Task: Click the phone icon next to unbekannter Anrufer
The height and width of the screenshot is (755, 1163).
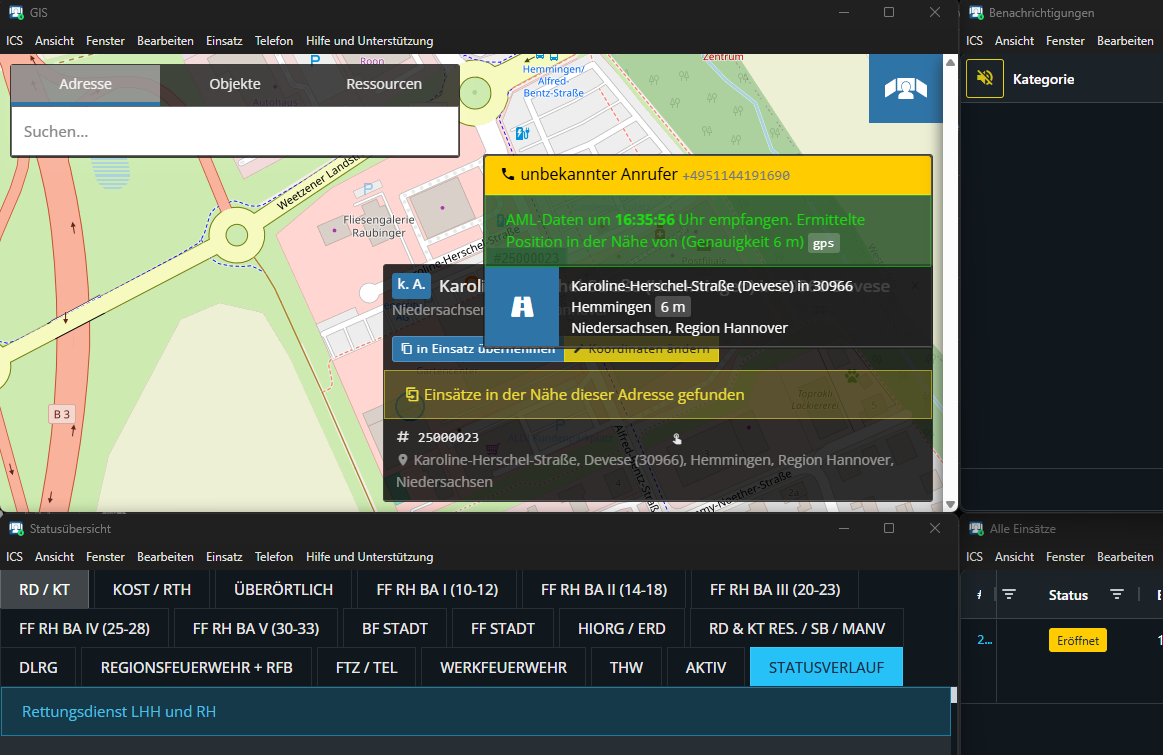Action: (x=507, y=175)
